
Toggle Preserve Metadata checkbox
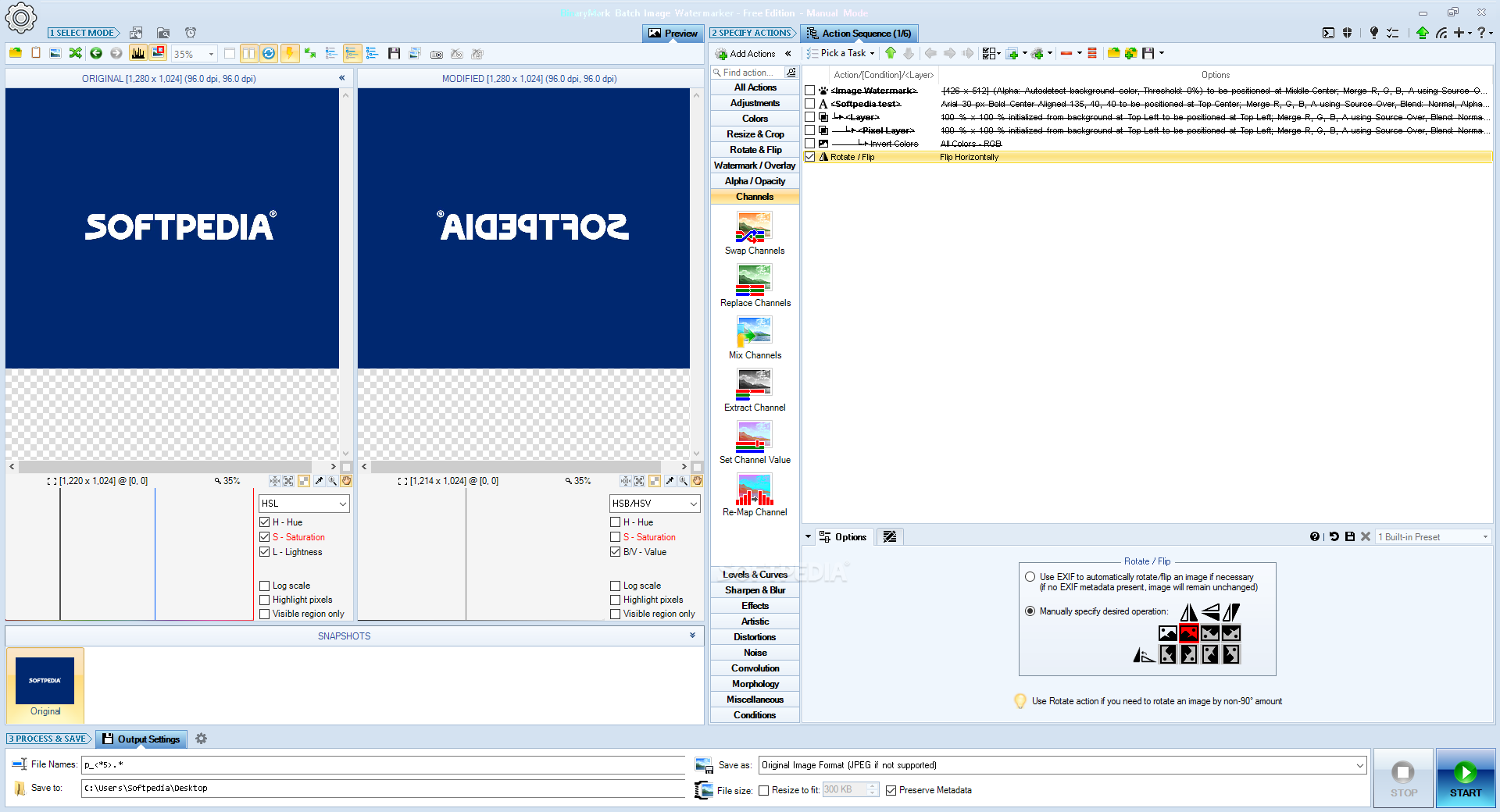click(891, 790)
